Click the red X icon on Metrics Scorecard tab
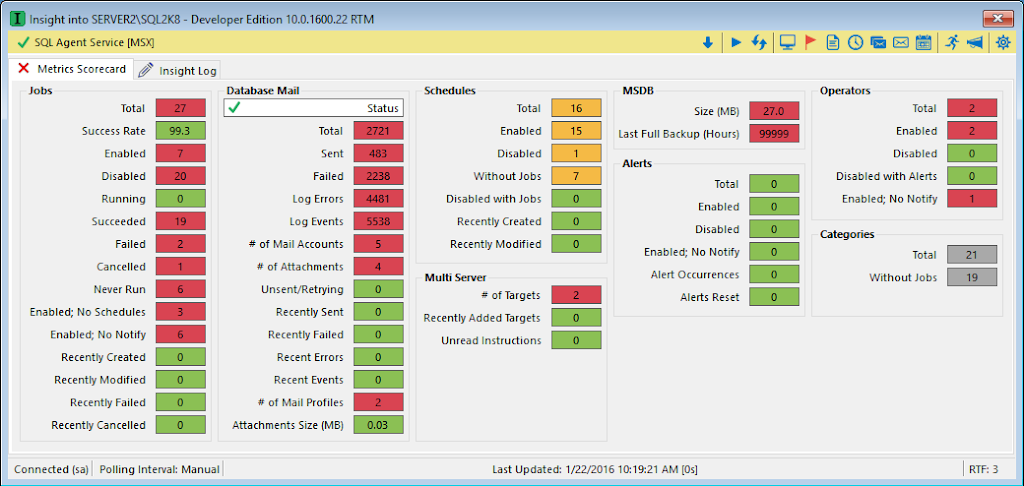The height and width of the screenshot is (486, 1024). pos(24,69)
